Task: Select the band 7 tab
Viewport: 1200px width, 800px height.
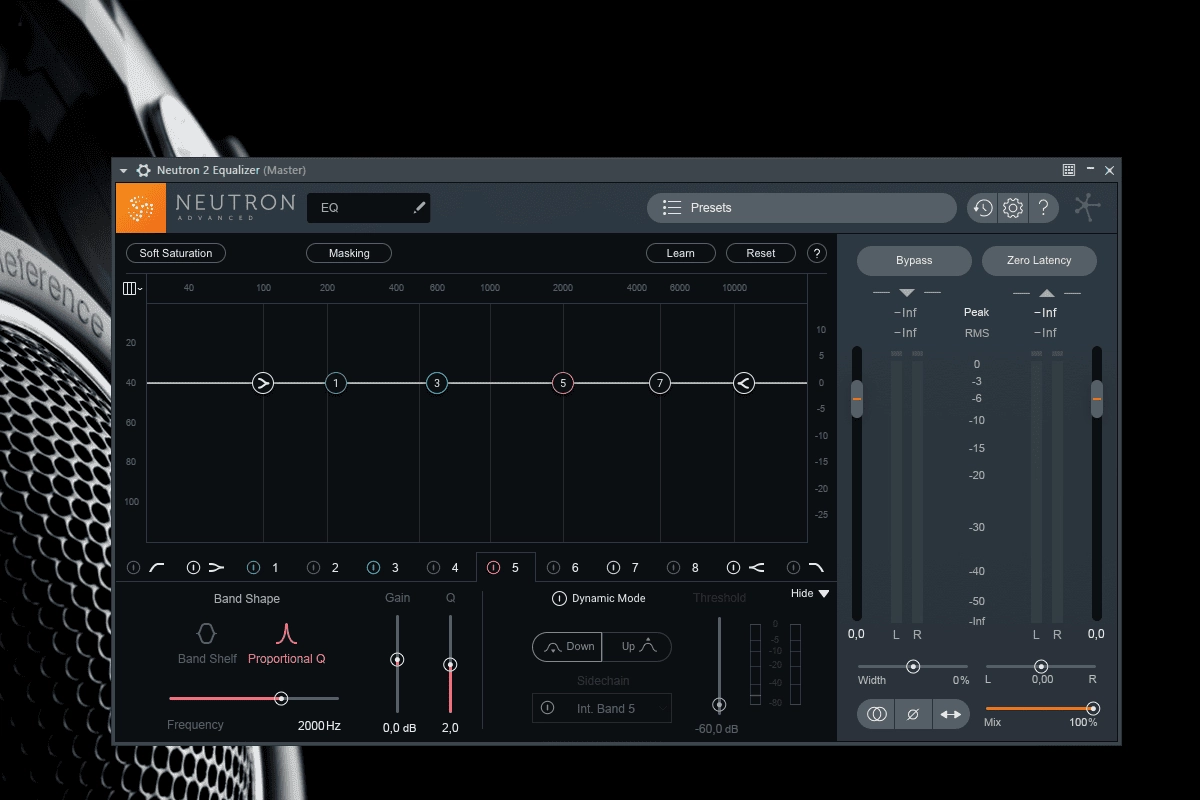Action: click(635, 568)
